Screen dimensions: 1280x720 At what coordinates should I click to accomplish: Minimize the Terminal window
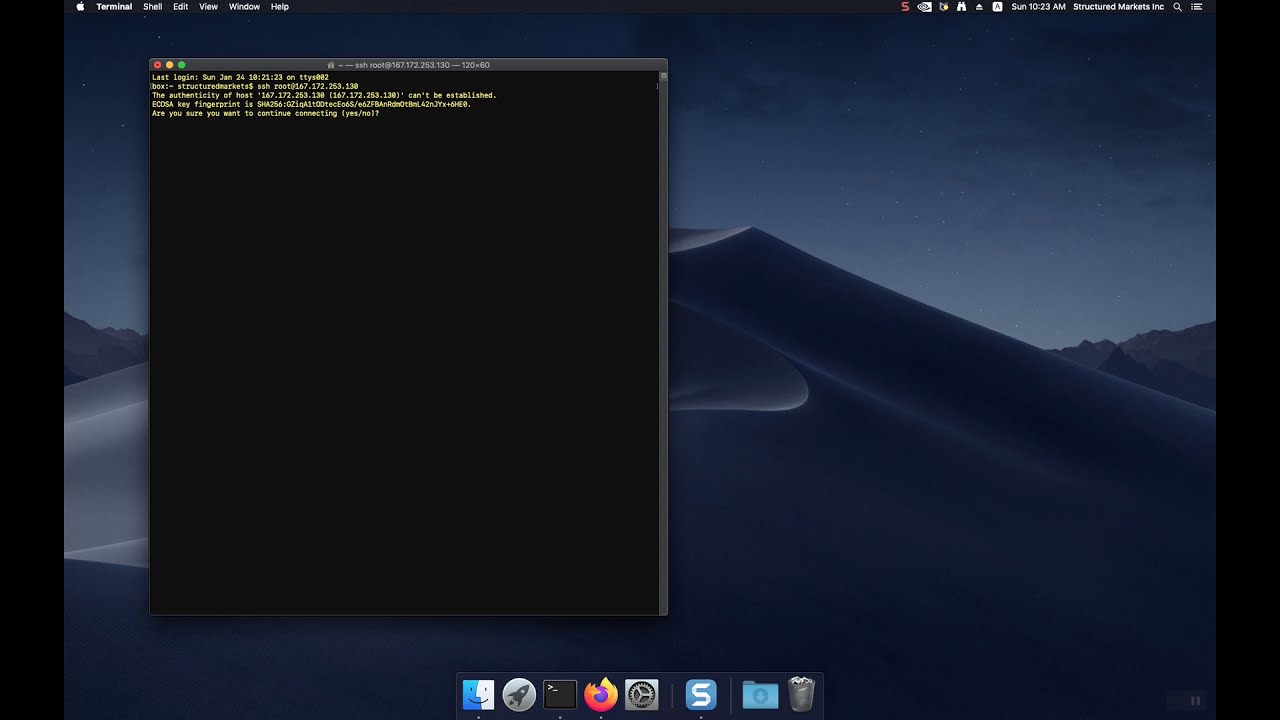pos(169,65)
